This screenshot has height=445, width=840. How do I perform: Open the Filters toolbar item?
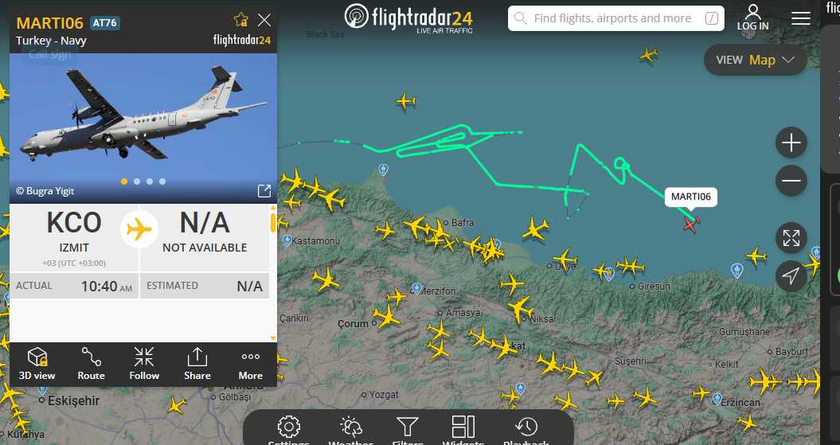407,431
